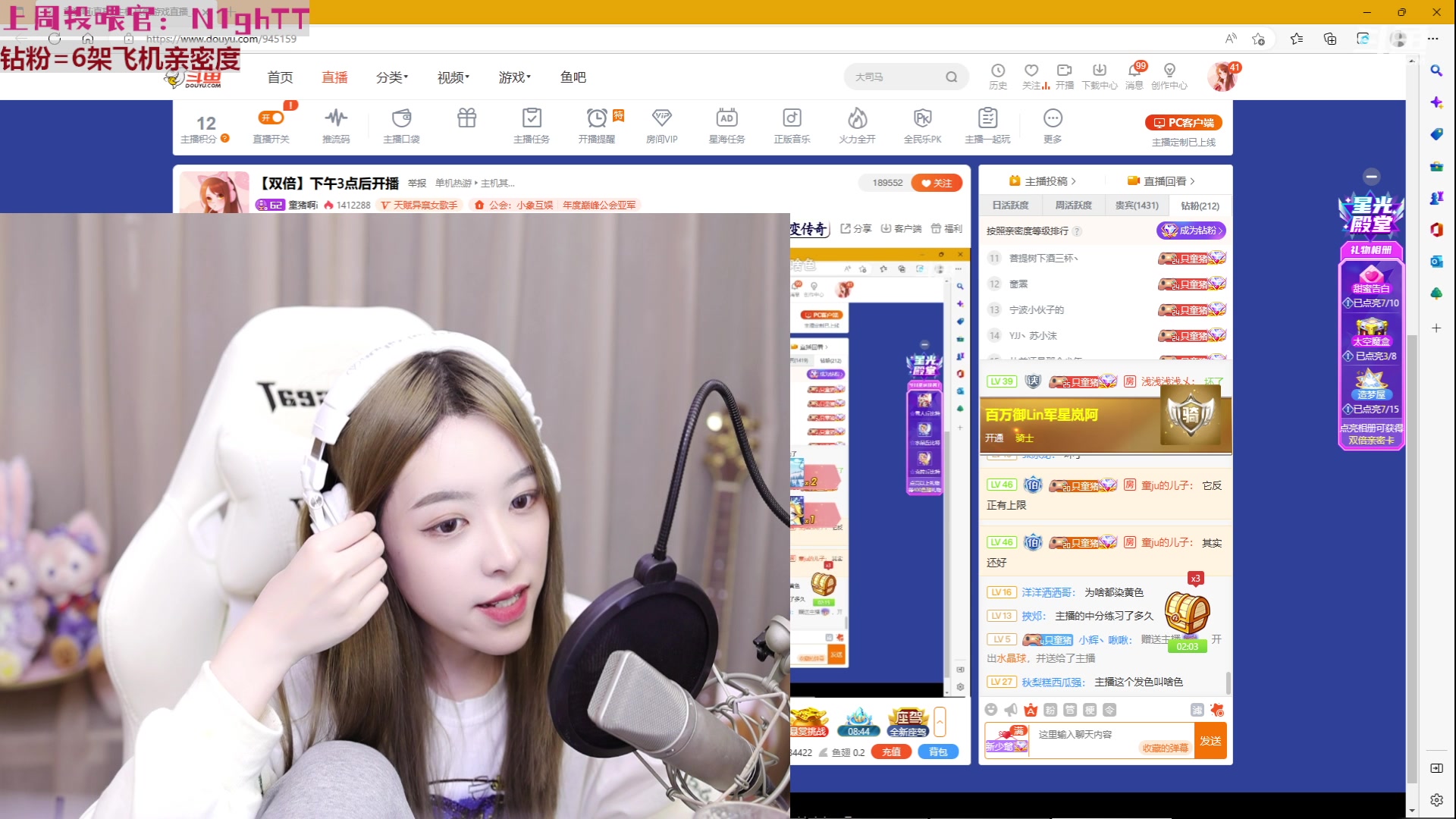Open the 正版音乐 licensed music icon
This screenshot has width=1456, height=819.
pyautogui.click(x=792, y=125)
